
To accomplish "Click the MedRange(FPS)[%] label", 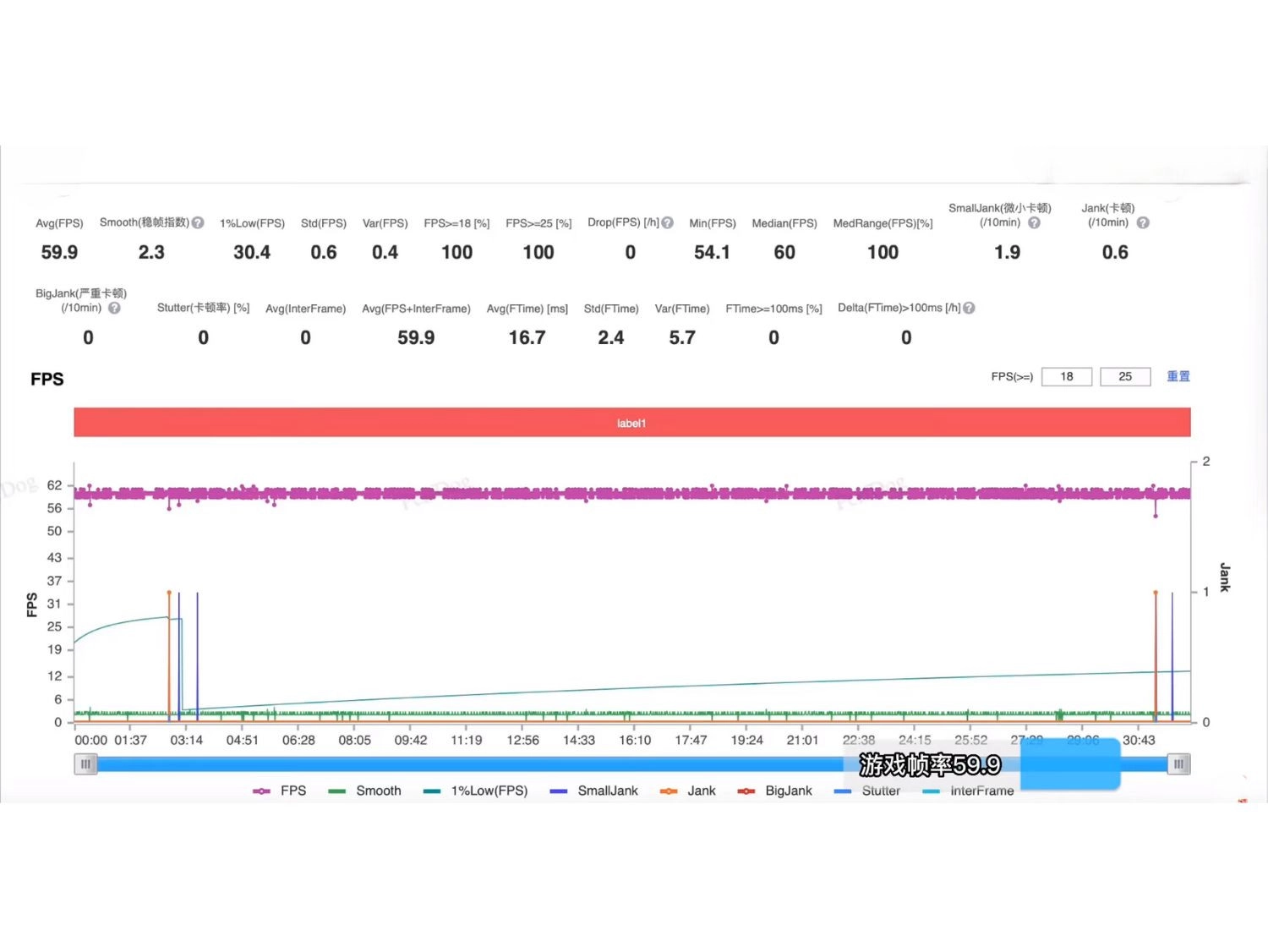I will [883, 223].
